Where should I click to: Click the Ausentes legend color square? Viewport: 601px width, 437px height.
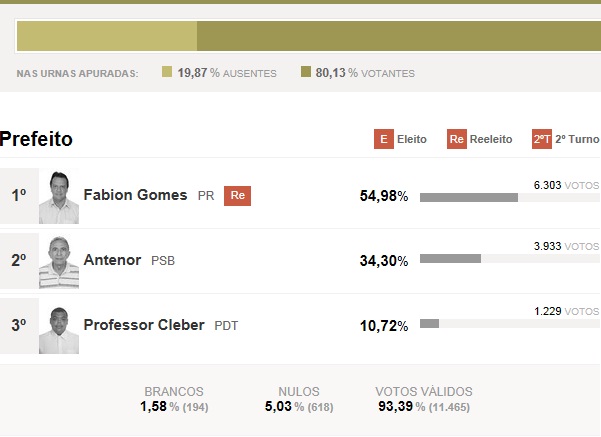click(x=167, y=72)
